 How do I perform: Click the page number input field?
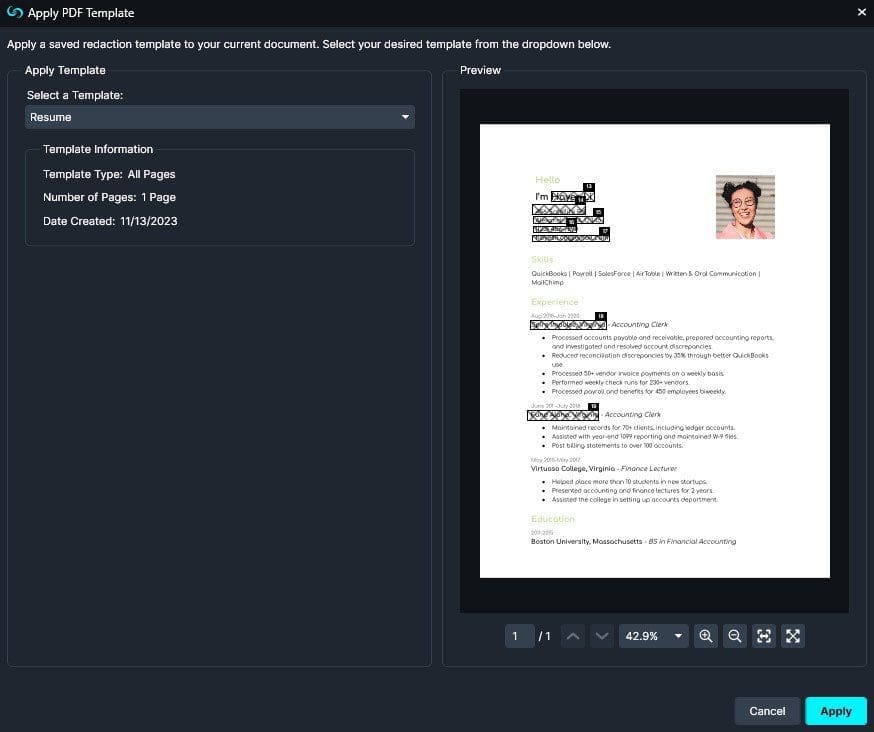519,636
